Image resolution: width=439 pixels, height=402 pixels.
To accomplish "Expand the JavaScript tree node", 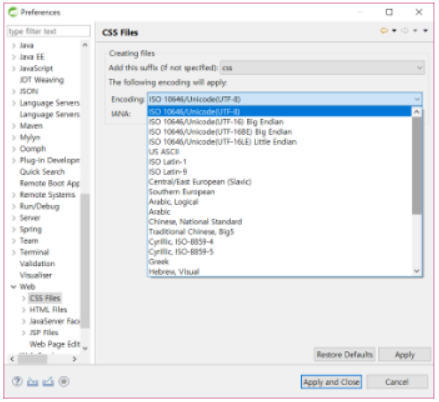I will point(14,68).
